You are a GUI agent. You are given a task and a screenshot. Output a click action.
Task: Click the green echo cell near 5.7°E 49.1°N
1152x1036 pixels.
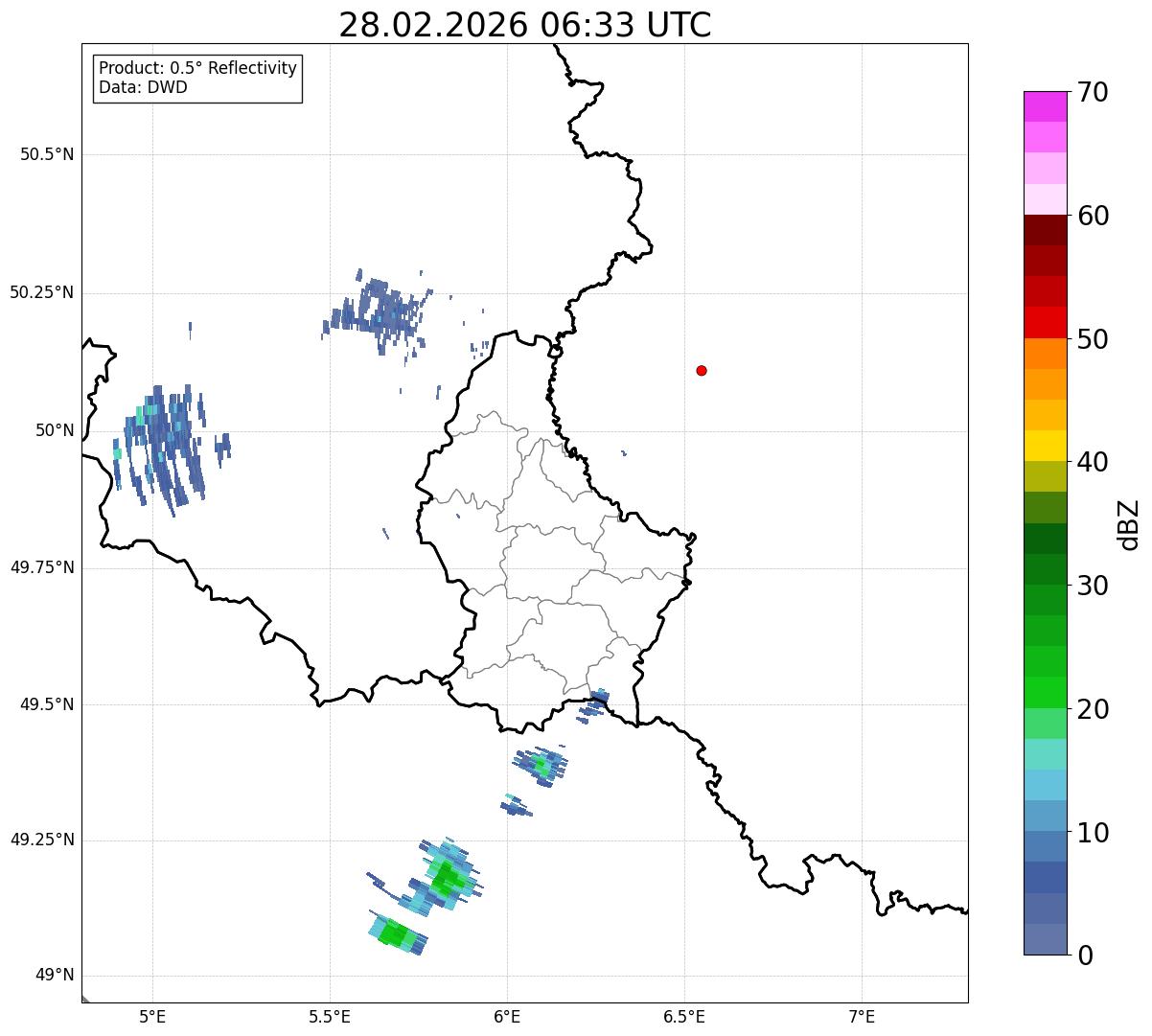(396, 932)
